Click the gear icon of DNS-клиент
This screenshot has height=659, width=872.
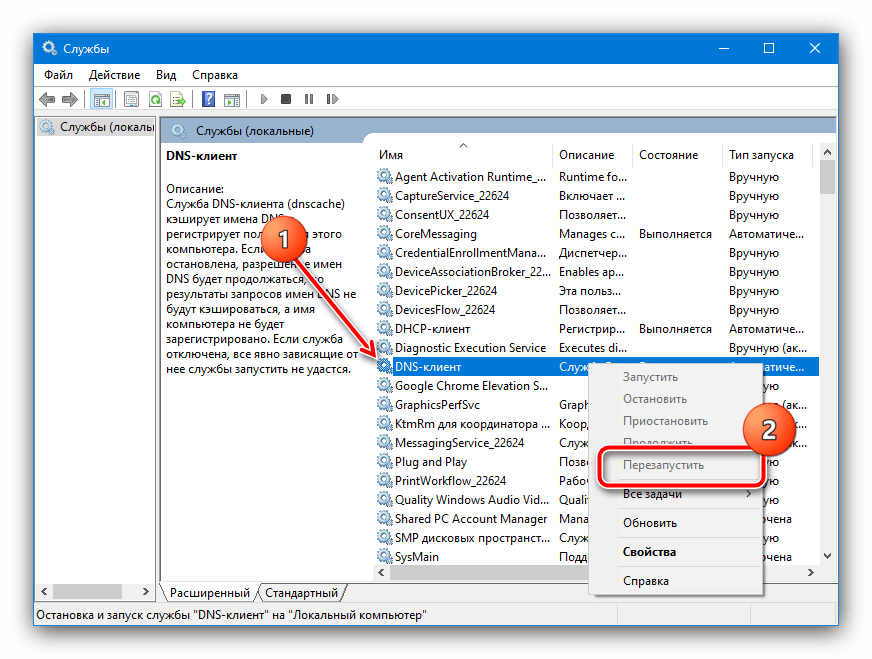384,366
